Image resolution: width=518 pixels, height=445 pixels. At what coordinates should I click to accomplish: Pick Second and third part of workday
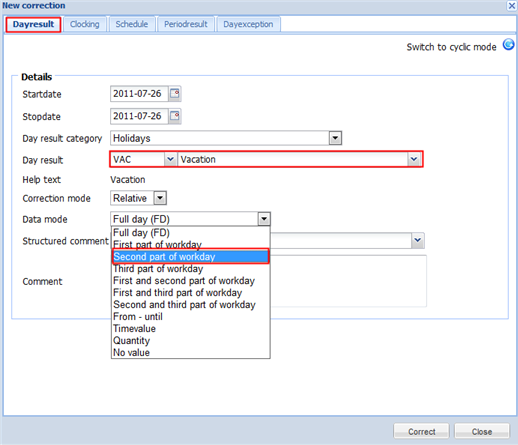(x=190, y=304)
